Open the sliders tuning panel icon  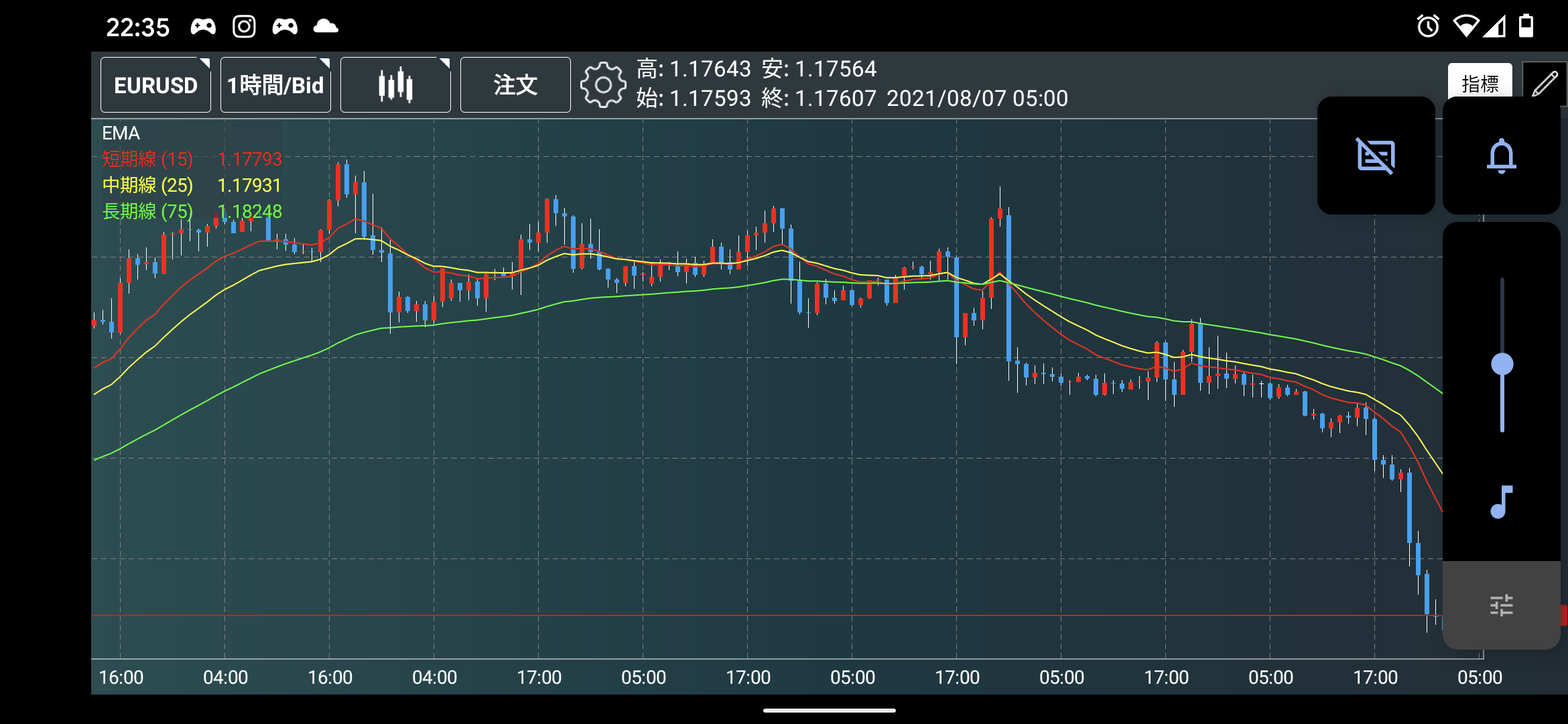pos(1501,605)
